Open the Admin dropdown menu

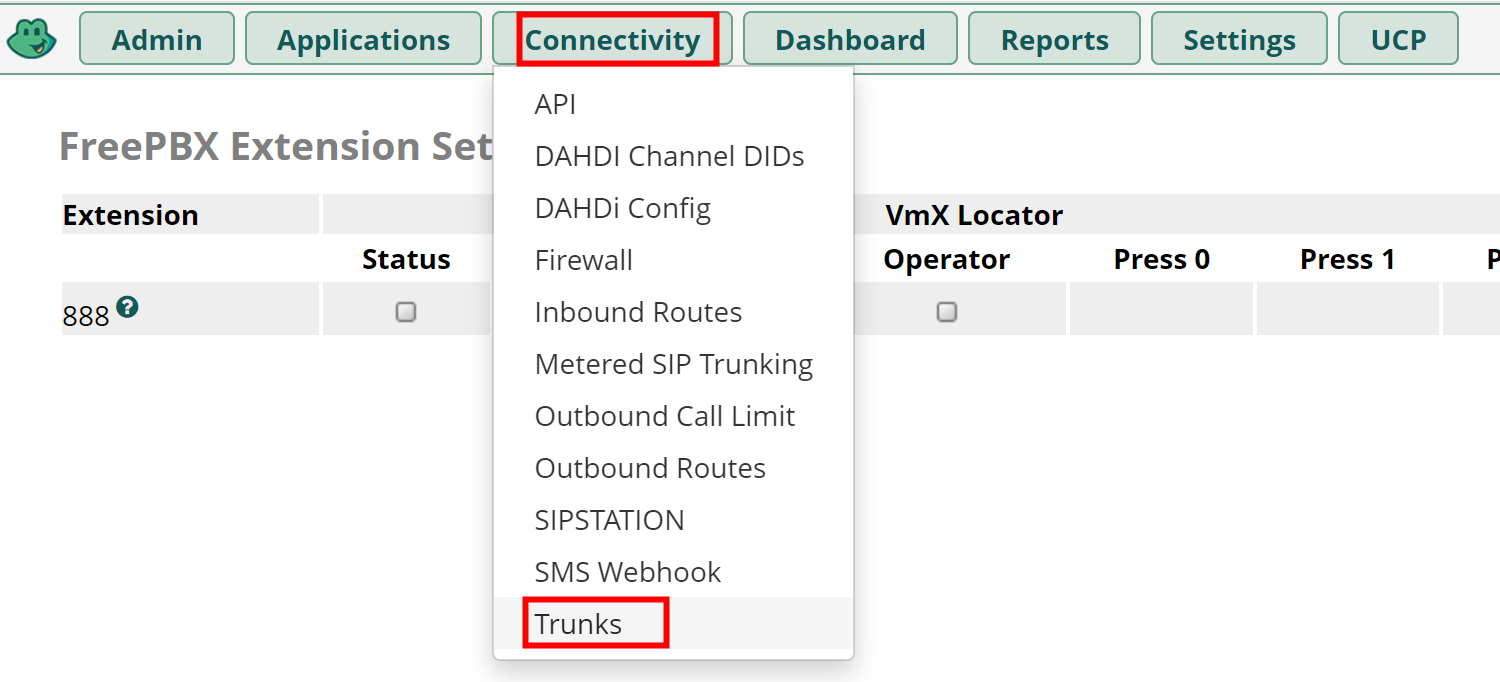[157, 39]
